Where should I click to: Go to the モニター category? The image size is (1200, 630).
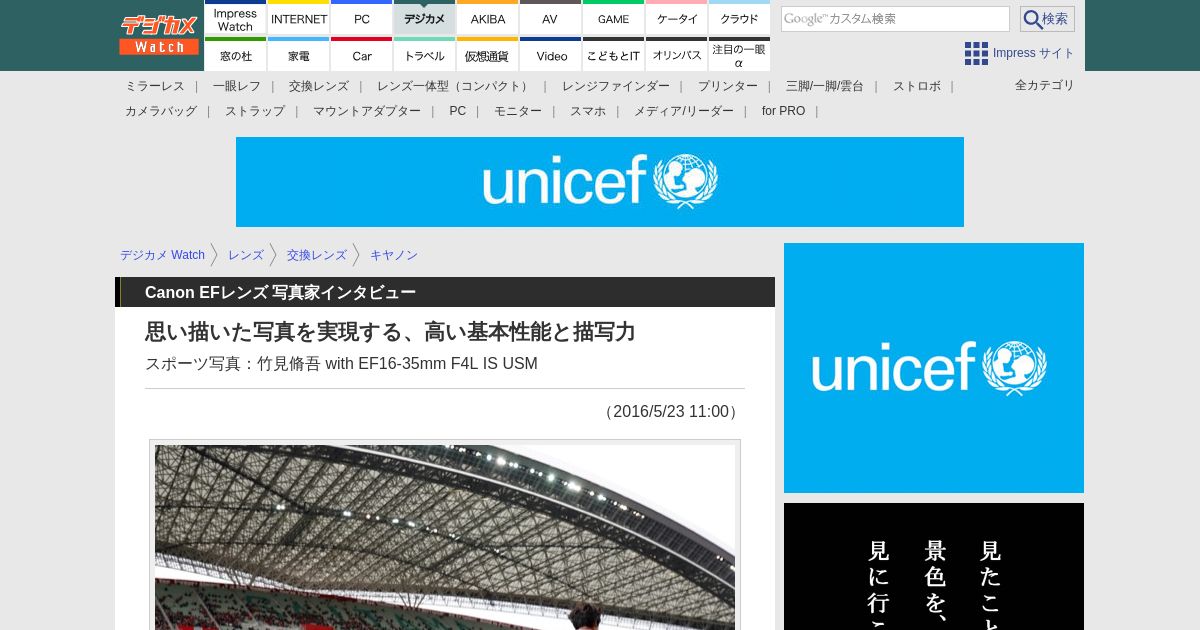pos(518,111)
